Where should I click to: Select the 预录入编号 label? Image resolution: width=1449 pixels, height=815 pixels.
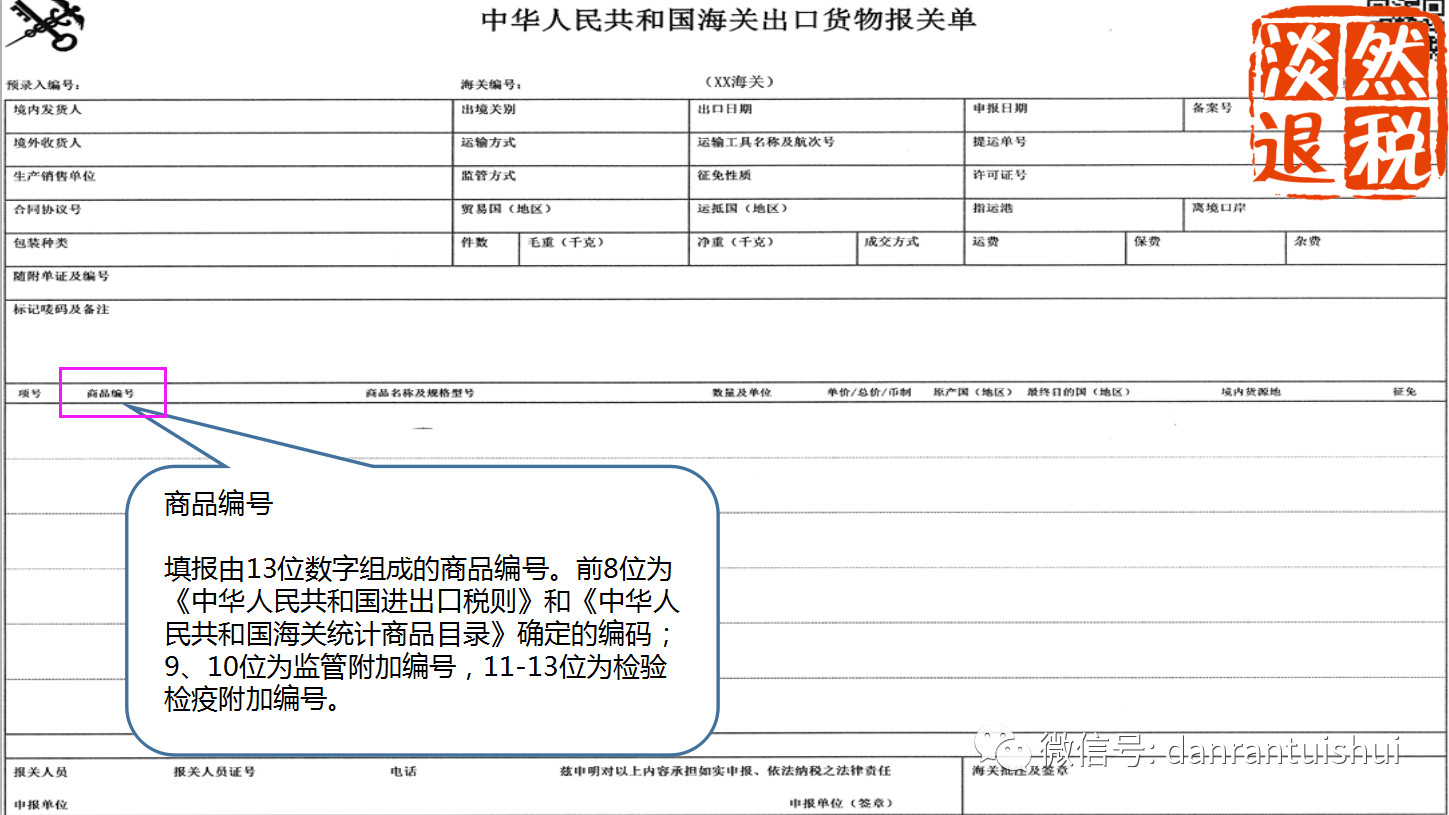click(x=43, y=85)
